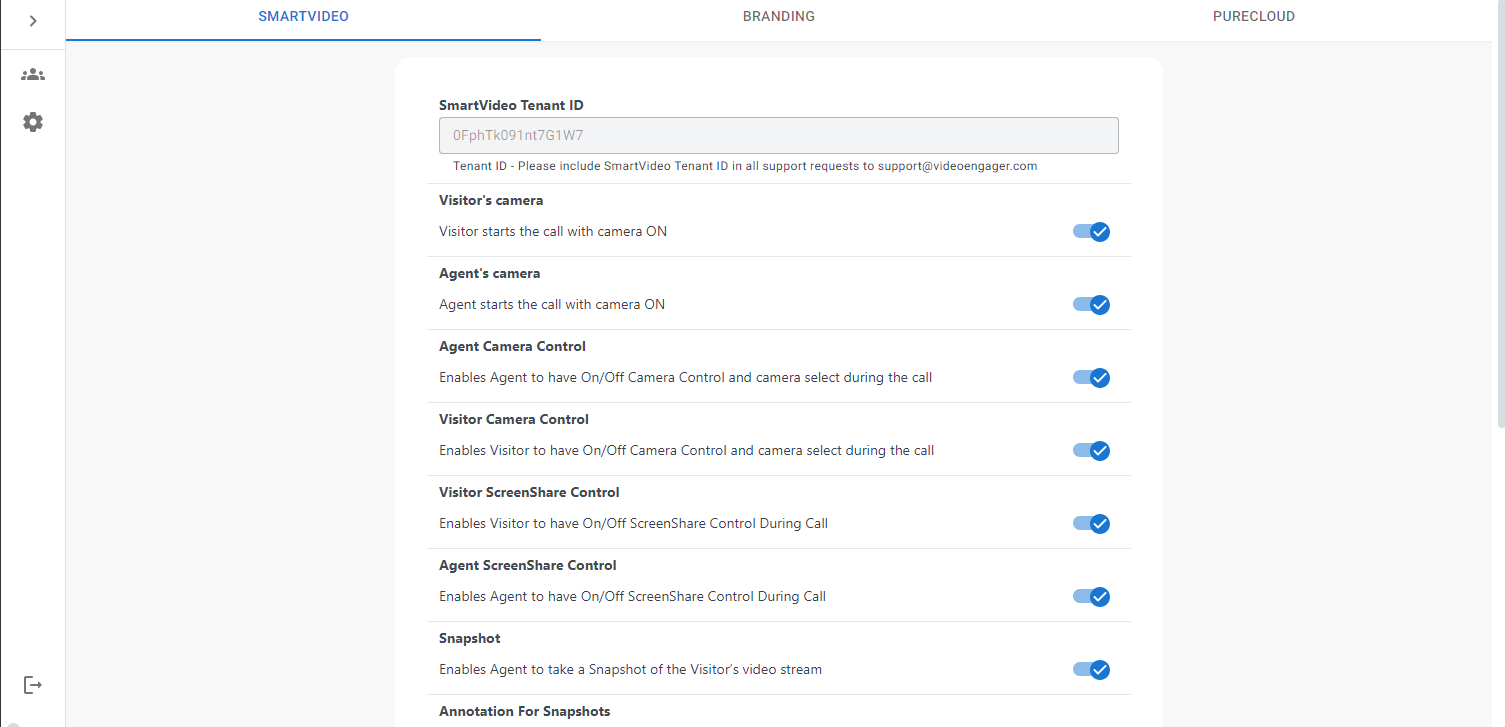
Task: Switch to the BRANDING tab
Action: pos(778,16)
